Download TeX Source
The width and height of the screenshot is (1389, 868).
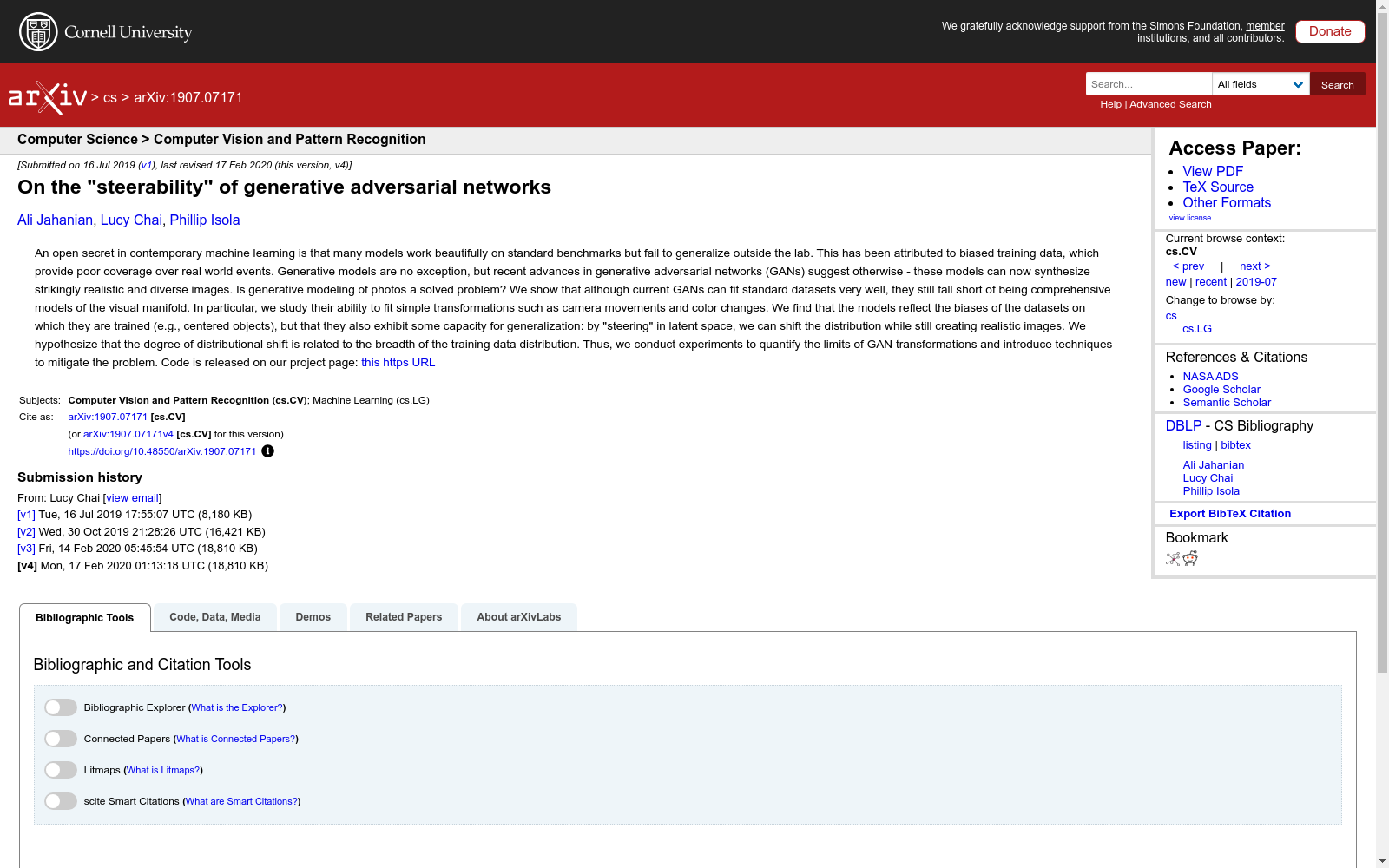(x=1218, y=187)
